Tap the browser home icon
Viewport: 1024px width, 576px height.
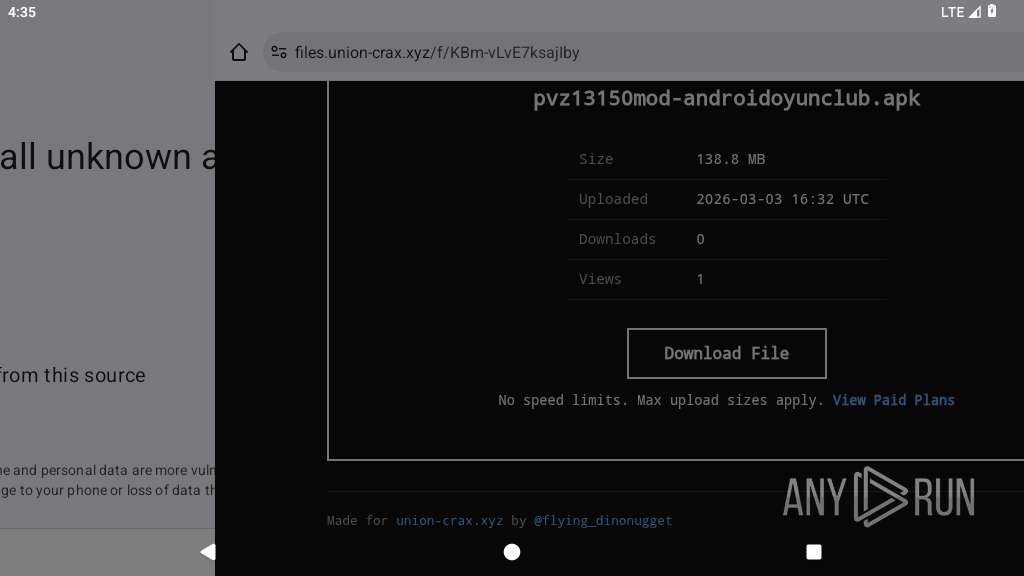(x=239, y=52)
